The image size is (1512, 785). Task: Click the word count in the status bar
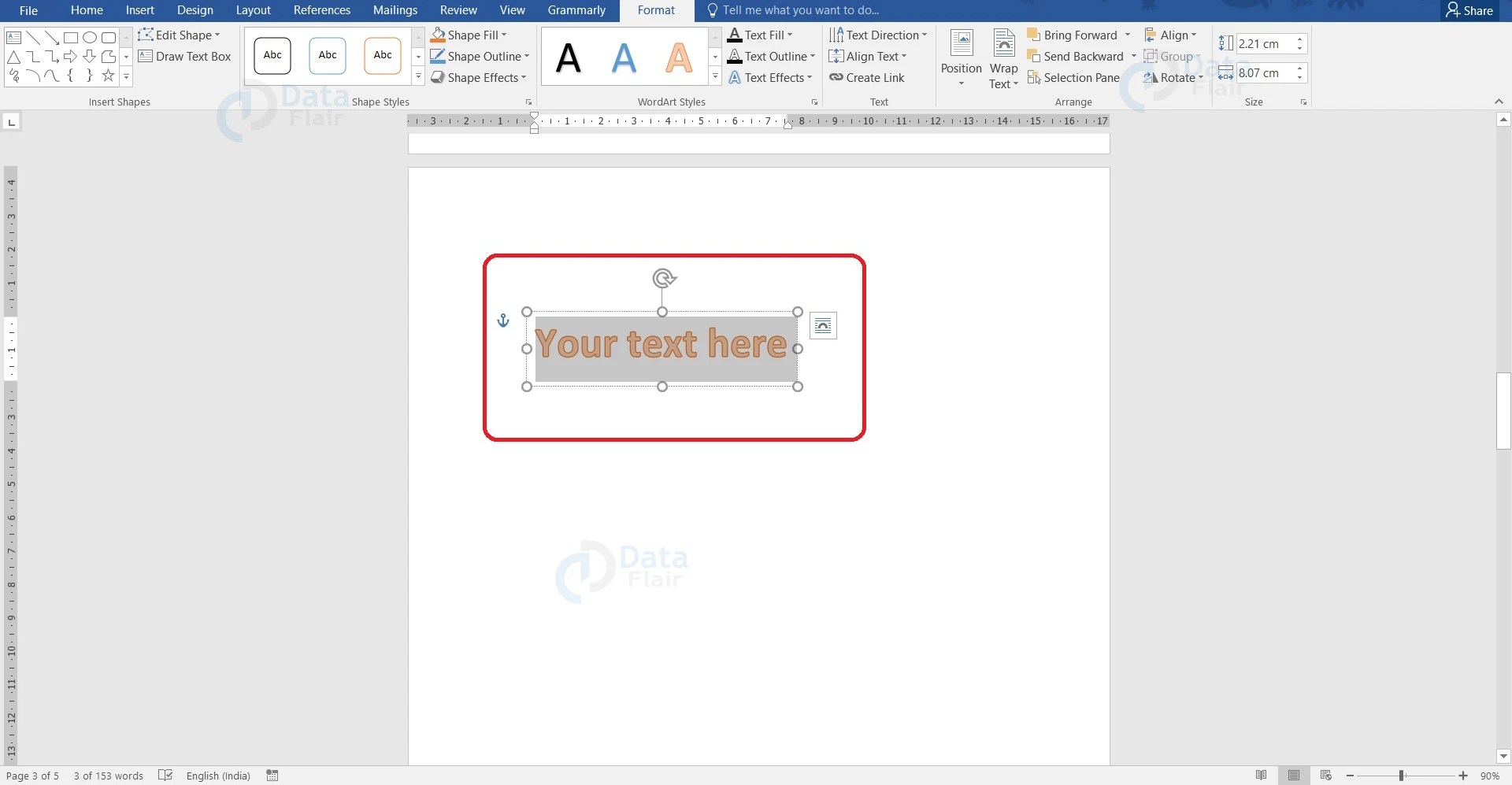click(107, 776)
